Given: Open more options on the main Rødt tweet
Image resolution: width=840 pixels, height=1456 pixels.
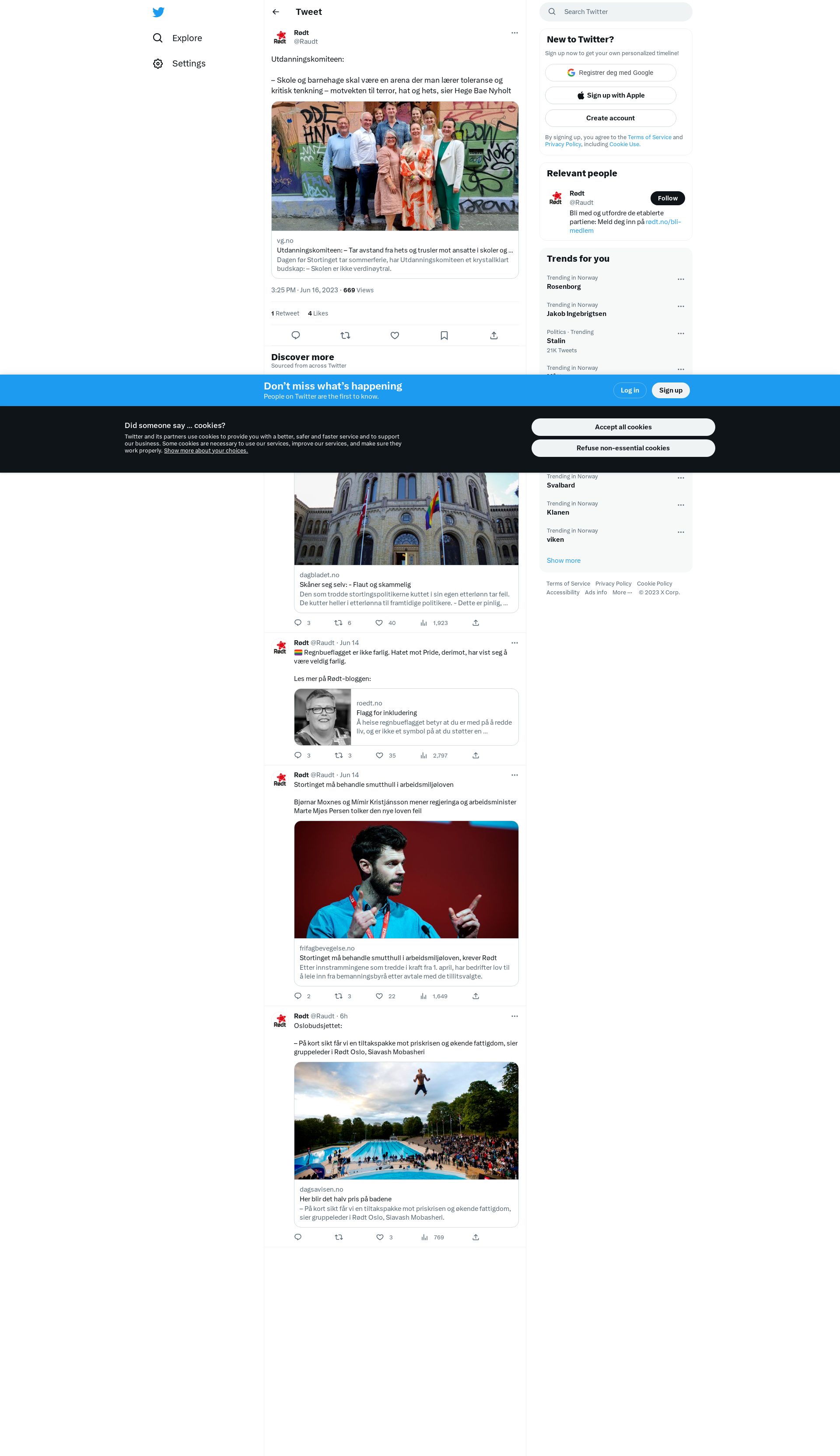Looking at the screenshot, I should point(514,33).
